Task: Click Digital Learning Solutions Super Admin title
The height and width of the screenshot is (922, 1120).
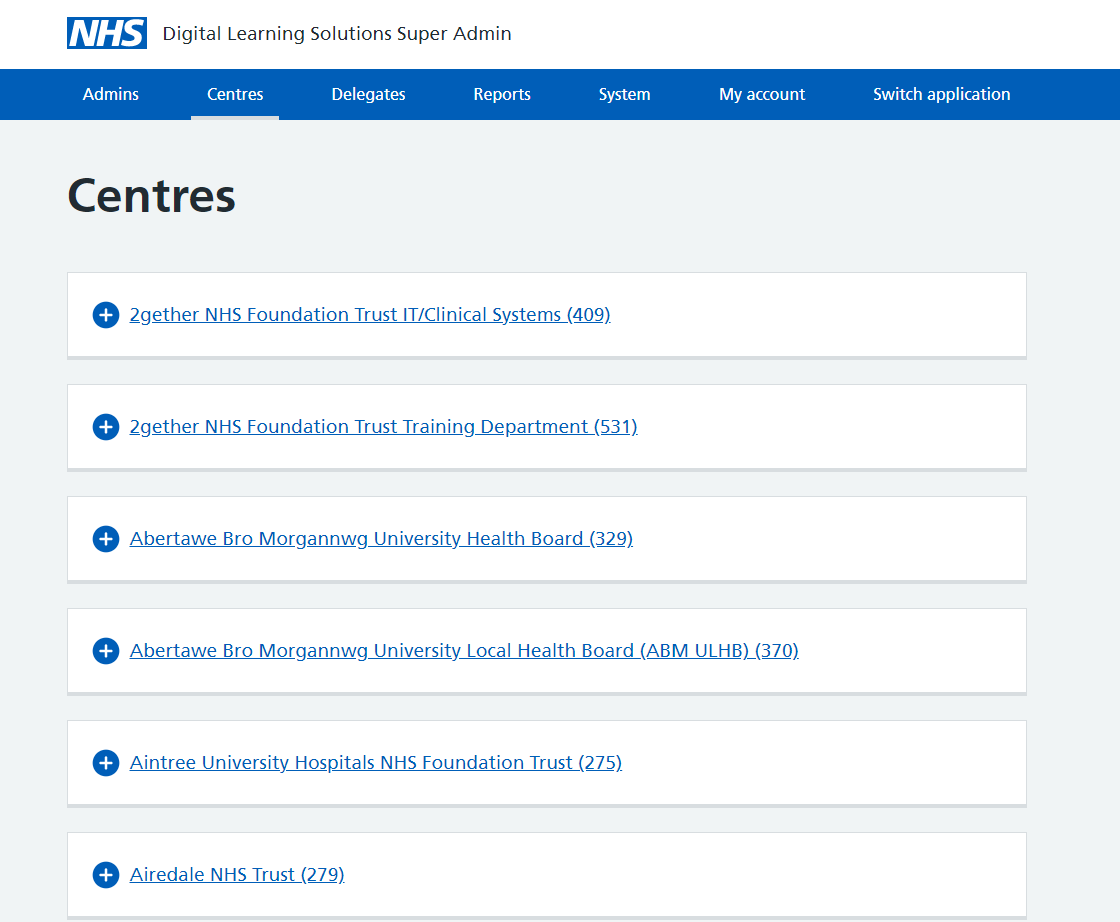Action: (337, 34)
